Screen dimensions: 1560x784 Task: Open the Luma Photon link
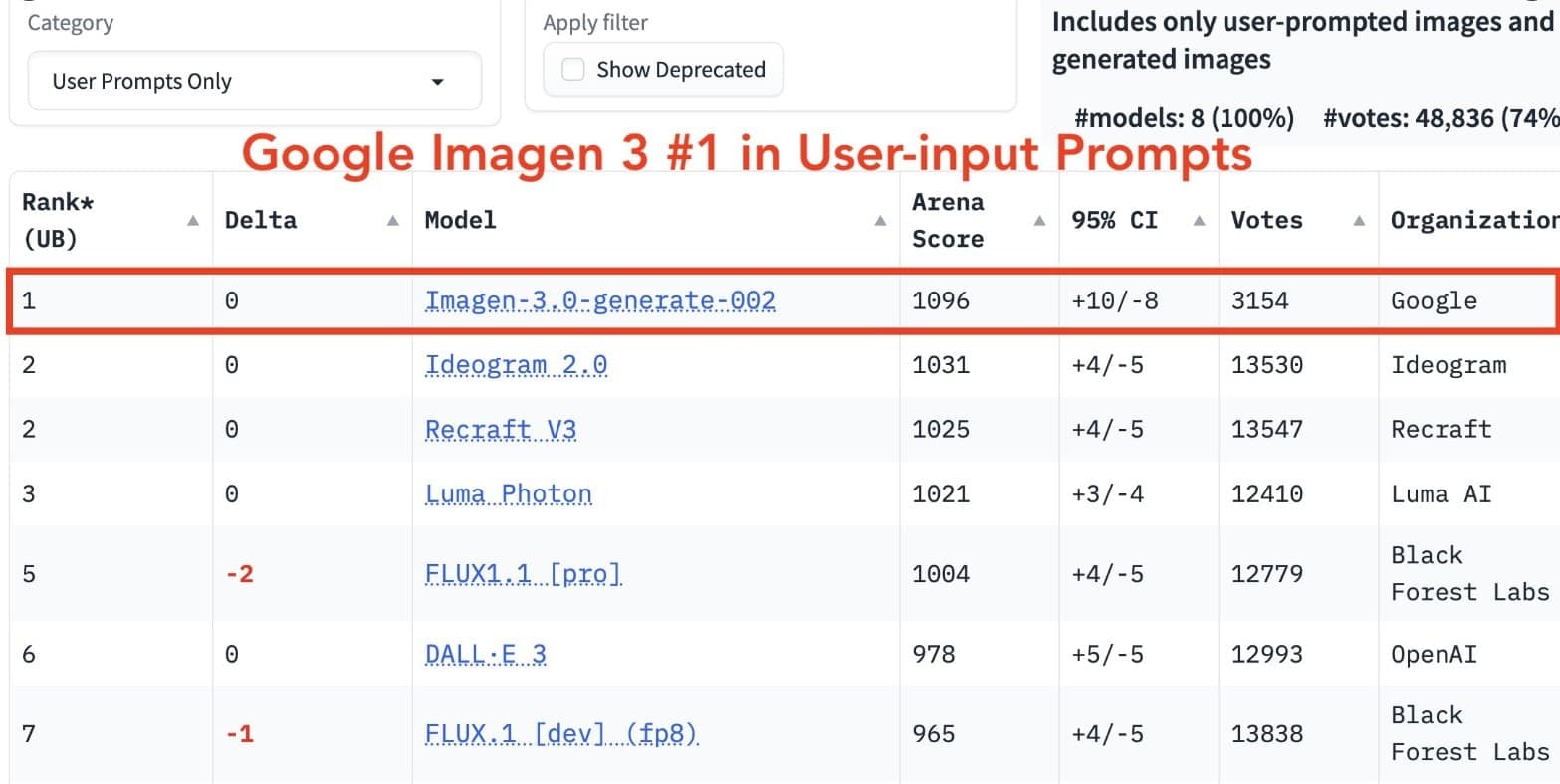[509, 493]
